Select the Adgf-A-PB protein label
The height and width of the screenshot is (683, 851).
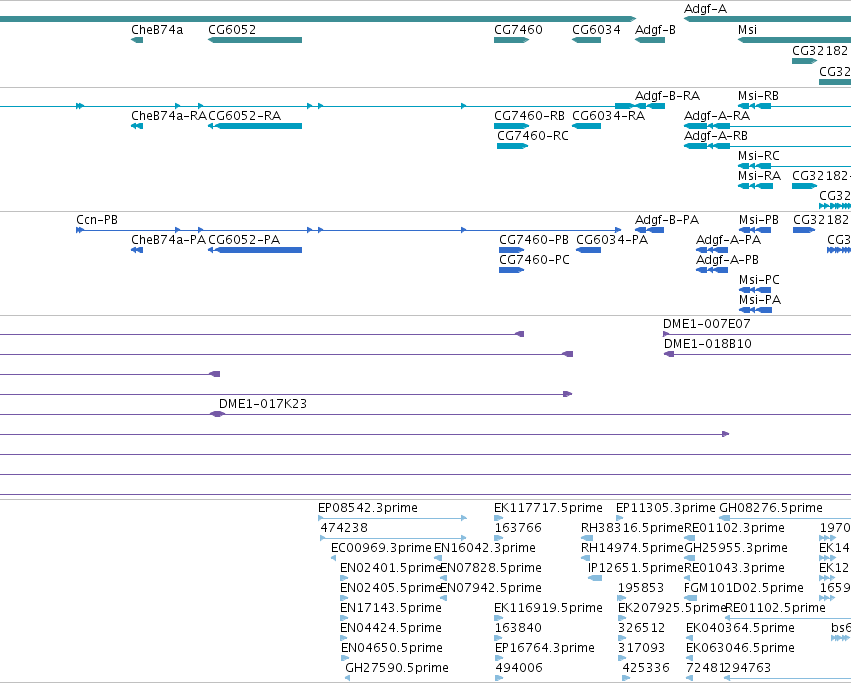727,261
